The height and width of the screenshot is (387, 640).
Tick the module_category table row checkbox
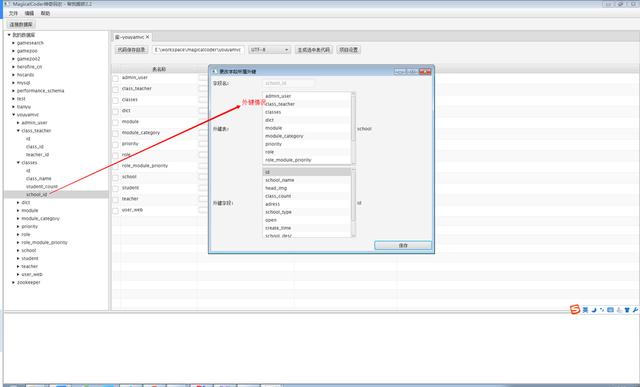116,133
